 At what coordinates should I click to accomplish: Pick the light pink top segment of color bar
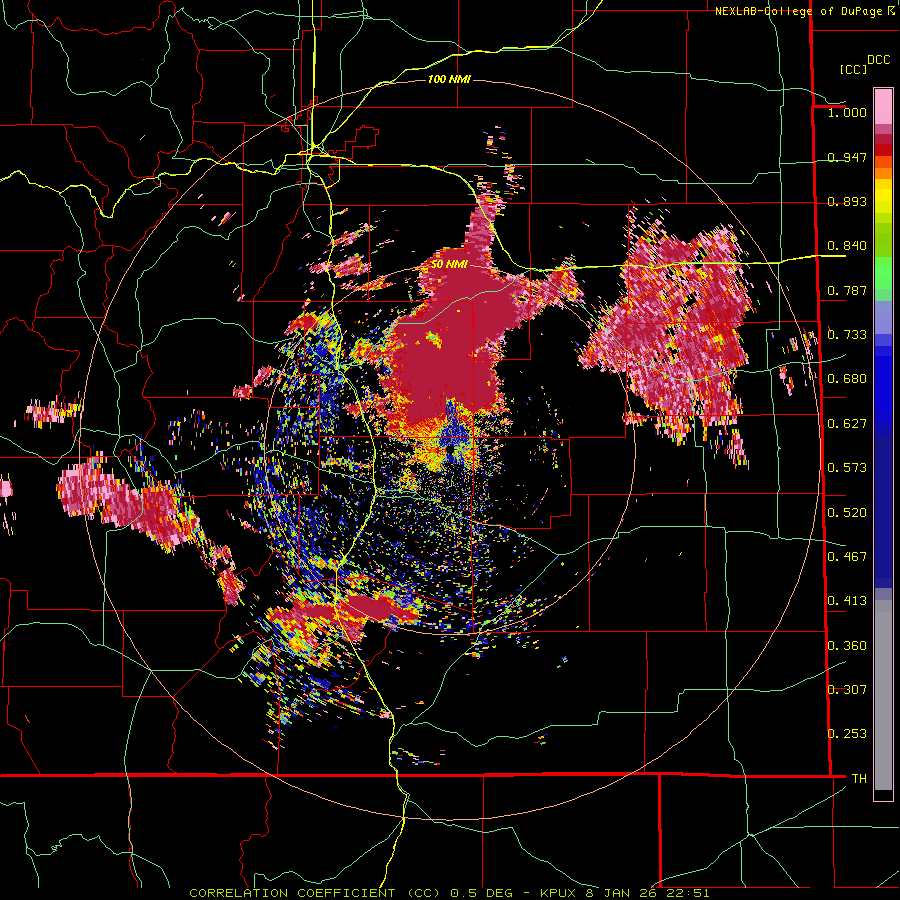coord(883,106)
